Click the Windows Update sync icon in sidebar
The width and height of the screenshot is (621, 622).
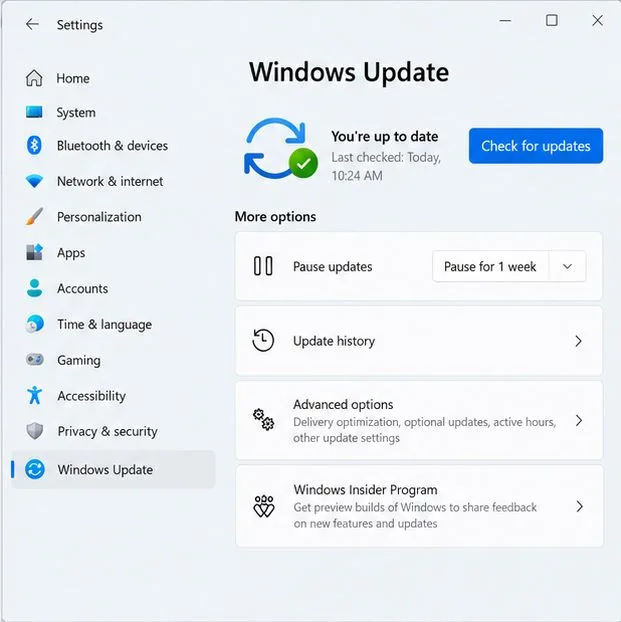[35, 470]
